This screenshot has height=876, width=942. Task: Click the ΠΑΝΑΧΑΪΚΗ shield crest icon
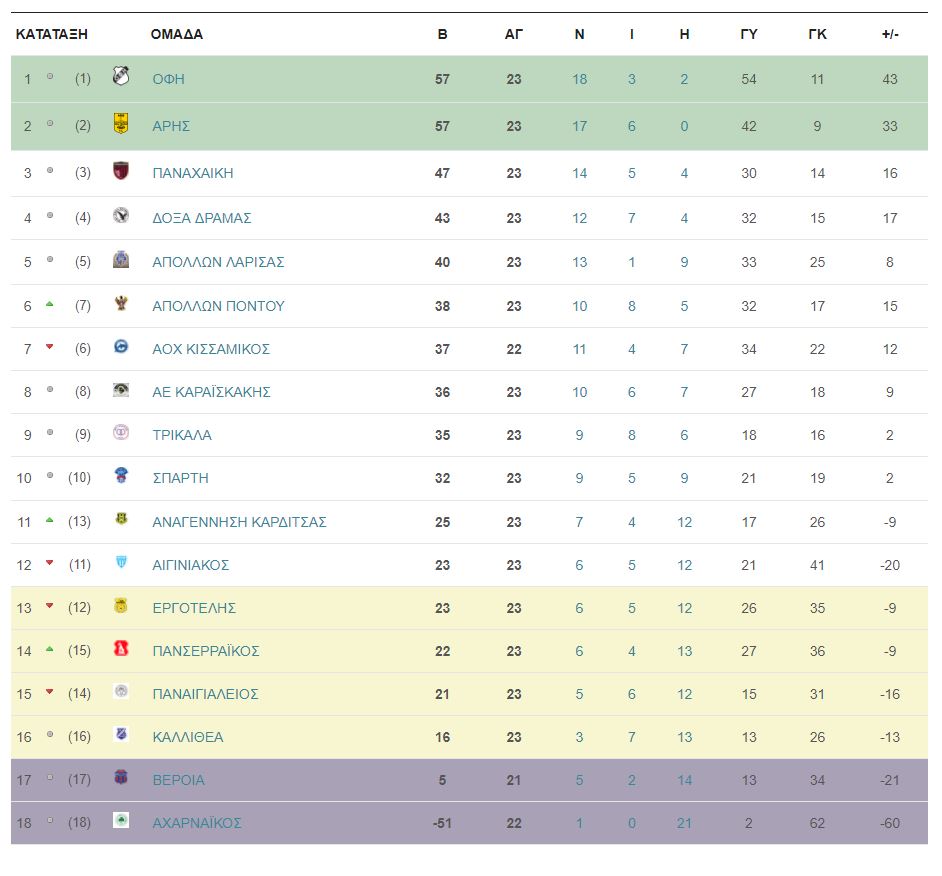pyautogui.click(x=121, y=171)
